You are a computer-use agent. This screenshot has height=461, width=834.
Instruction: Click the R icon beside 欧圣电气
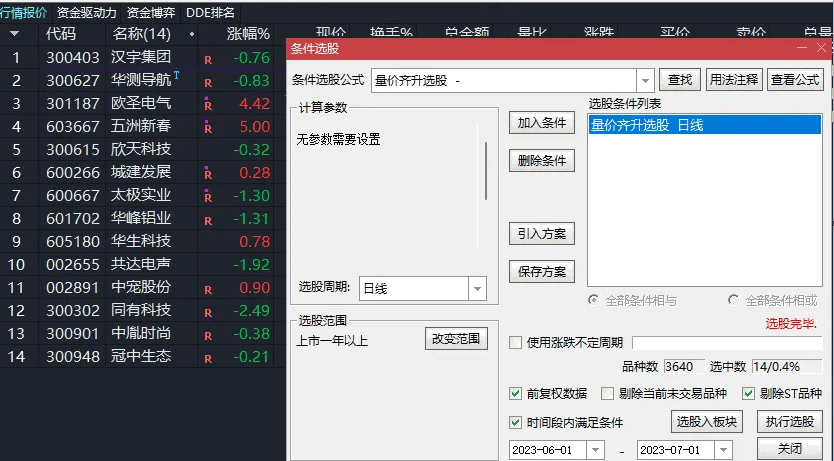pos(208,105)
